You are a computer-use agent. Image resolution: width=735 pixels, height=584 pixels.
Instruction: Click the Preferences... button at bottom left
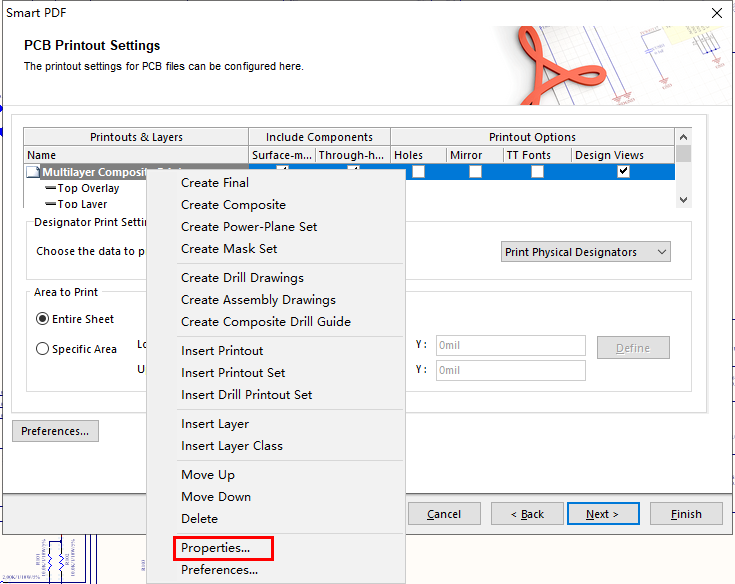(x=55, y=431)
